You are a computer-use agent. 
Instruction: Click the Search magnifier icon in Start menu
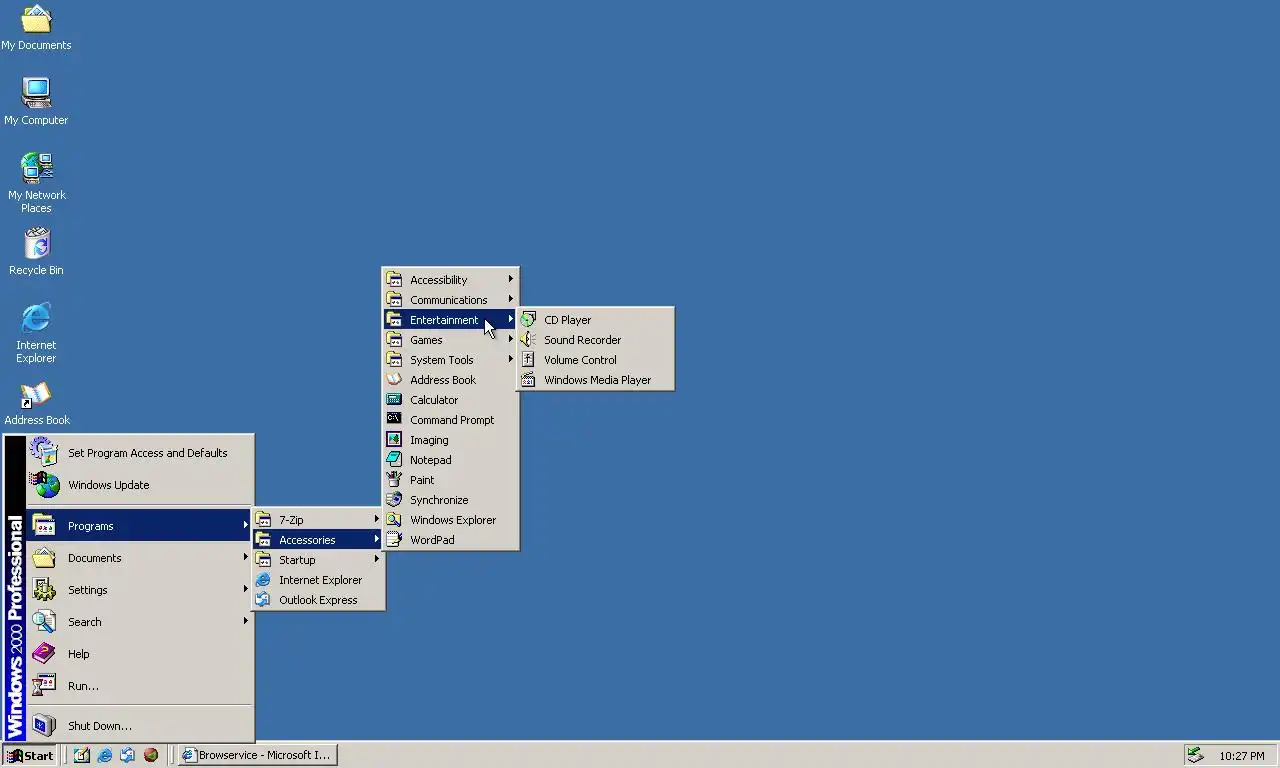click(44, 622)
